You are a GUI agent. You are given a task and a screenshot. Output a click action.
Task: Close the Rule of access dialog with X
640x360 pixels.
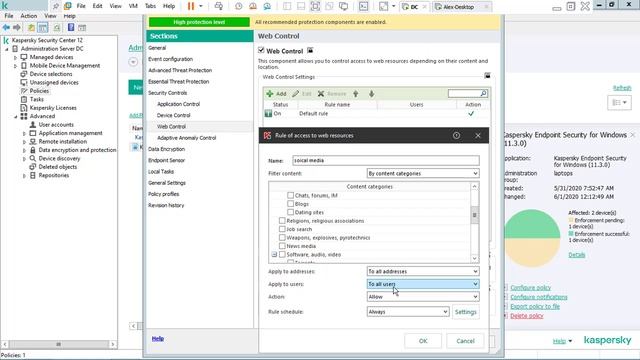pyautogui.click(x=478, y=136)
